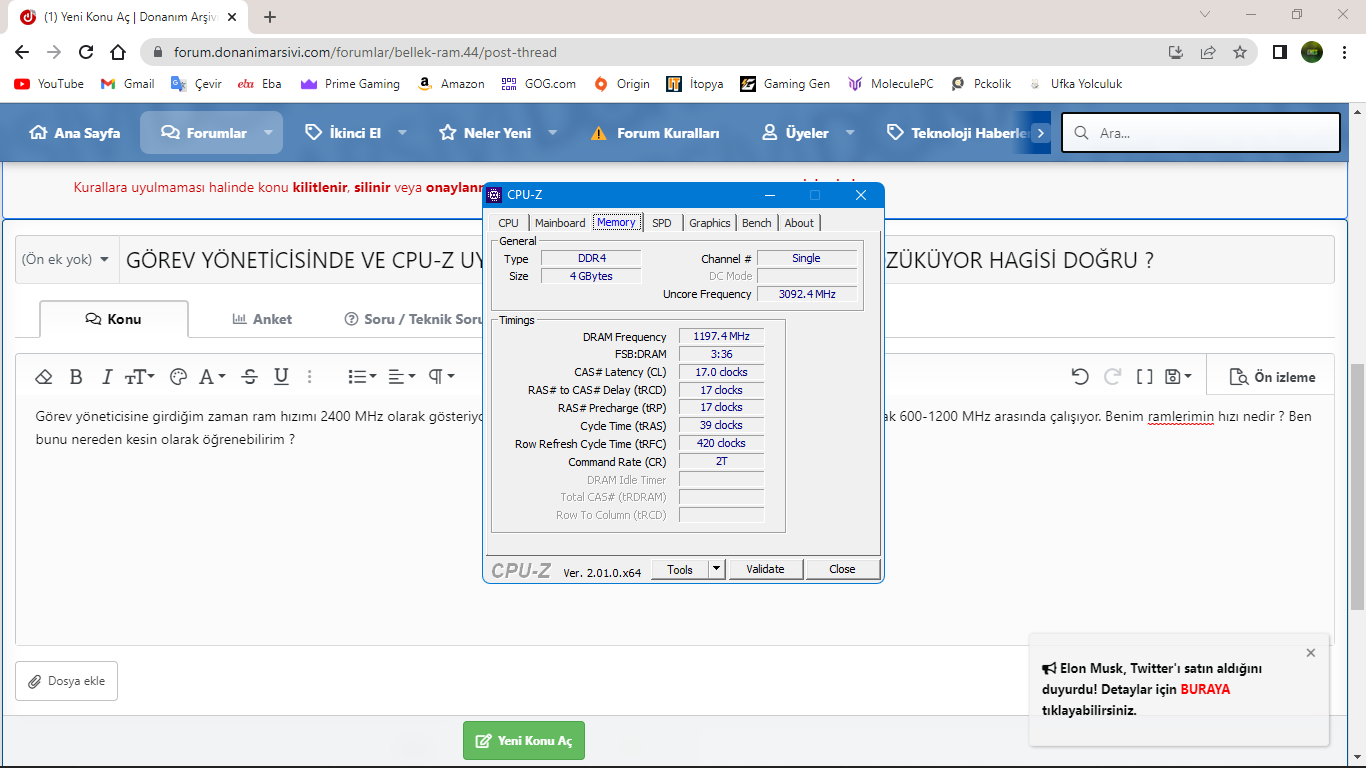The width and height of the screenshot is (1366, 768).
Task: Submit with the Yeni Konu Aç button
Action: 524,741
